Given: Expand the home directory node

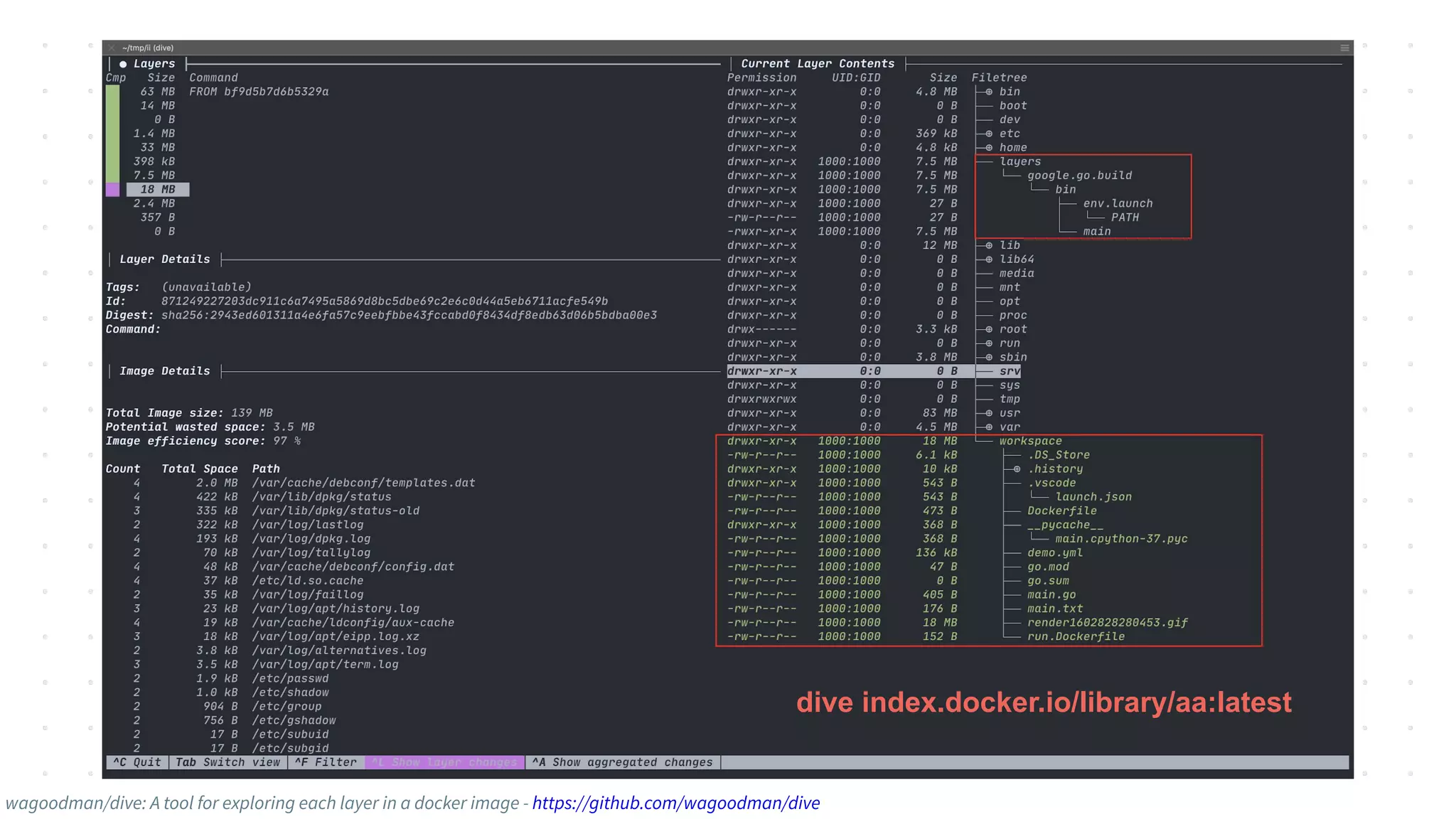Looking at the screenshot, I should pos(989,148).
